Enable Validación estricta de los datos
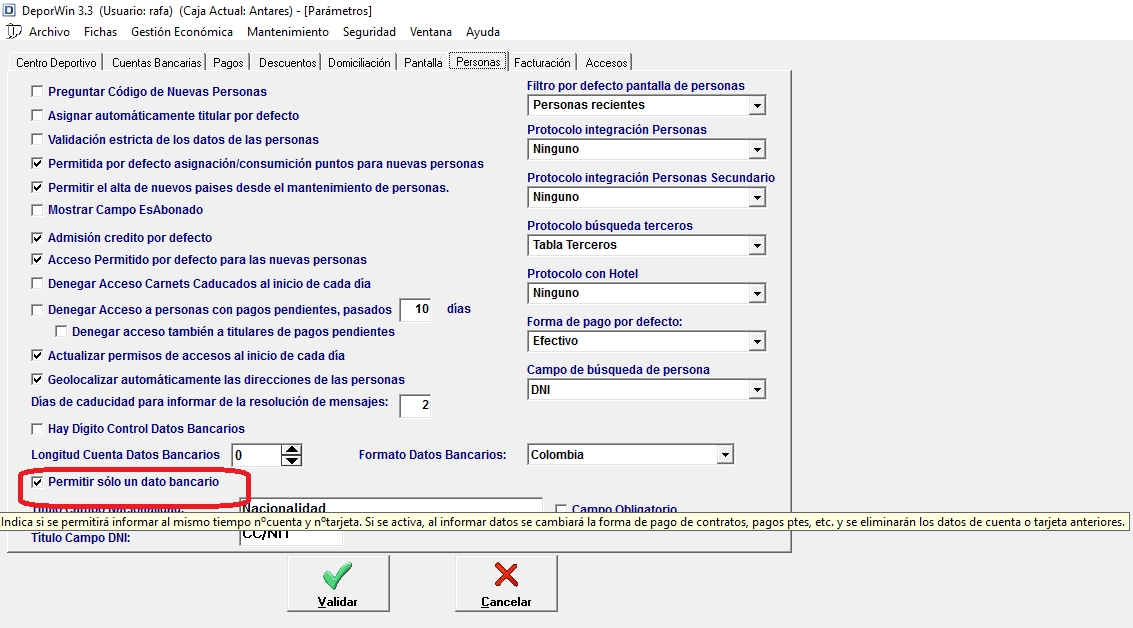Viewport: 1133px width, 628px height. point(37,139)
